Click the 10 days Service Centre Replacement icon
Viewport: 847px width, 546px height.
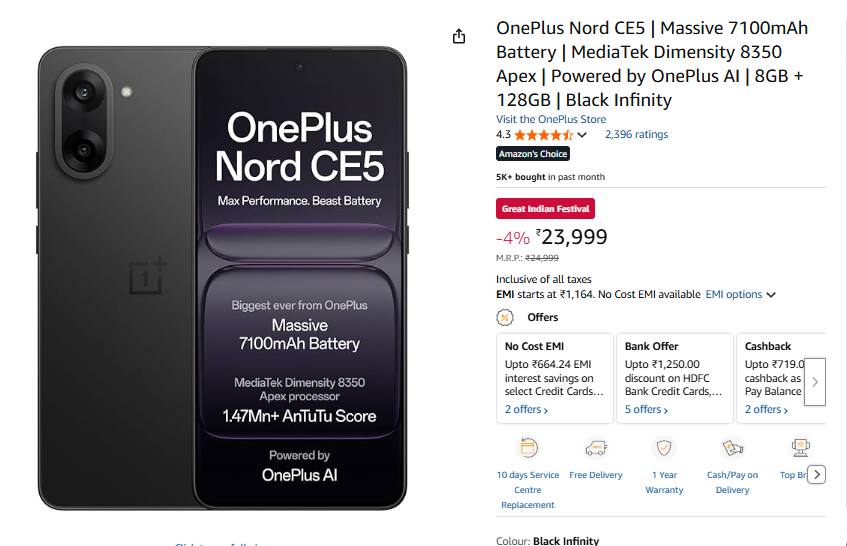click(x=528, y=447)
